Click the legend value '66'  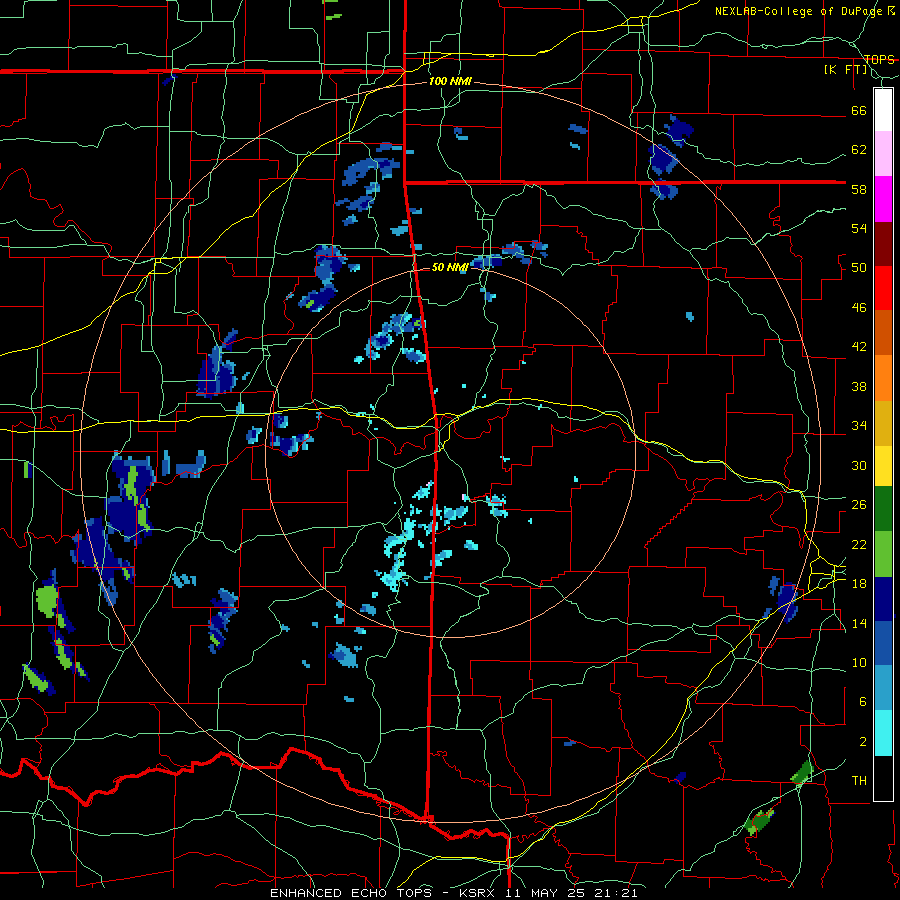859,110
